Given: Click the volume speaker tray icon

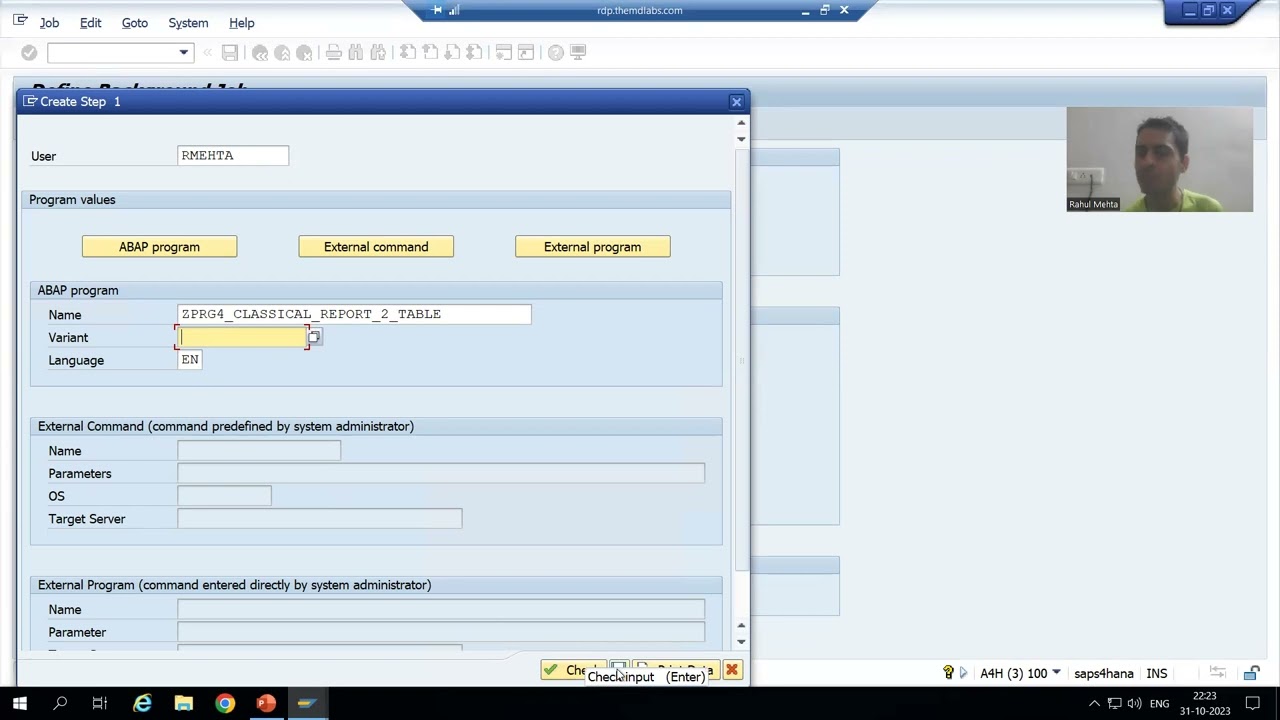Looking at the screenshot, I should [1136, 703].
